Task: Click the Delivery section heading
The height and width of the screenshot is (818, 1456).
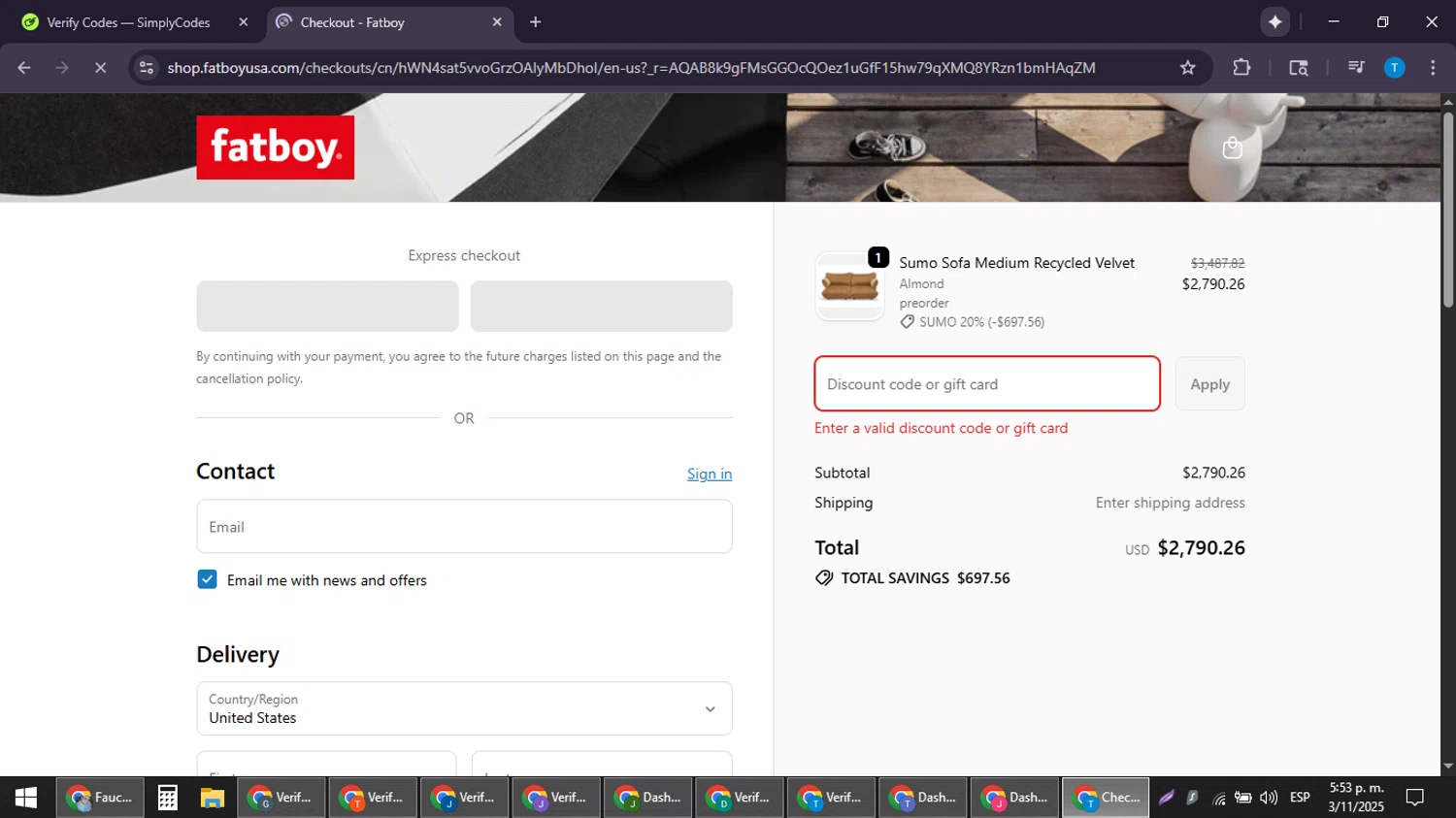Action: [x=238, y=654]
